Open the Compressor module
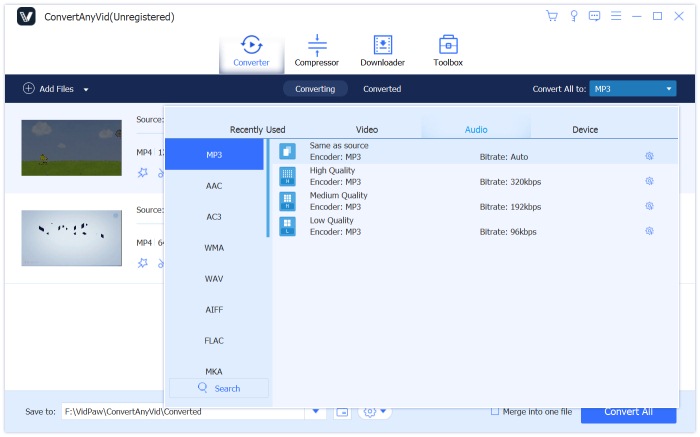 pyautogui.click(x=317, y=51)
